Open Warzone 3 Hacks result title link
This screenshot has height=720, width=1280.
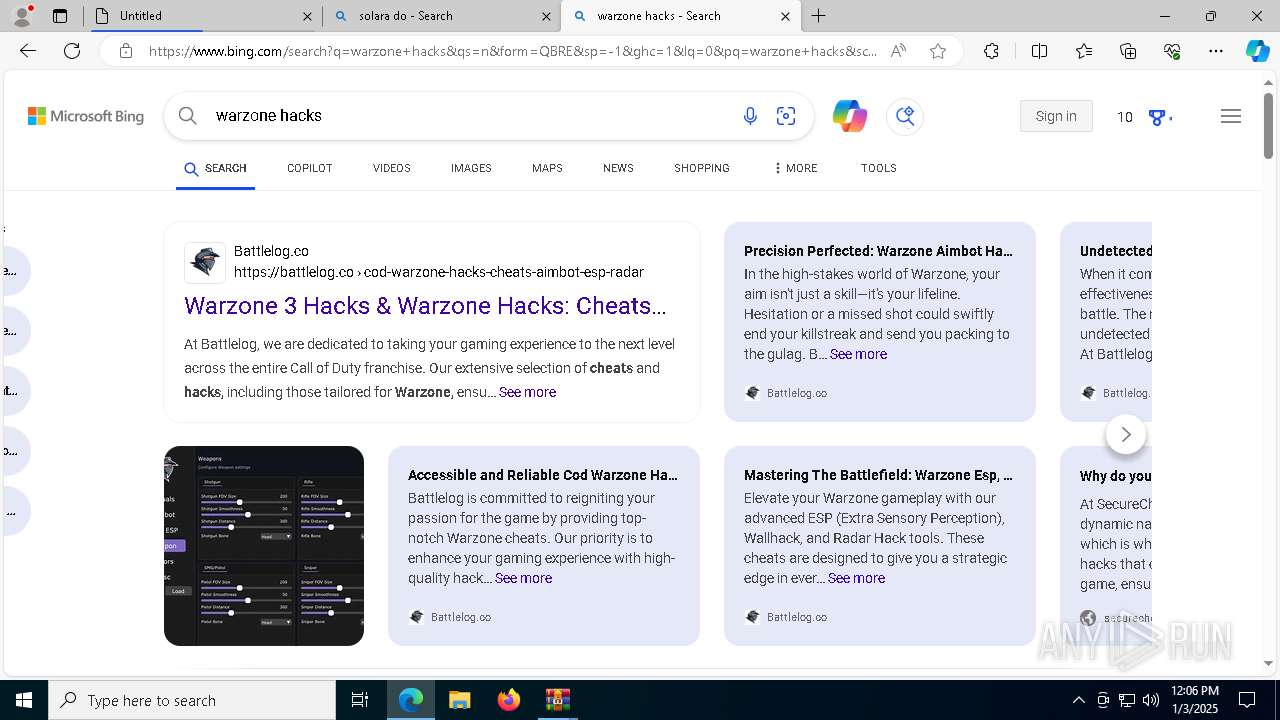coord(425,306)
